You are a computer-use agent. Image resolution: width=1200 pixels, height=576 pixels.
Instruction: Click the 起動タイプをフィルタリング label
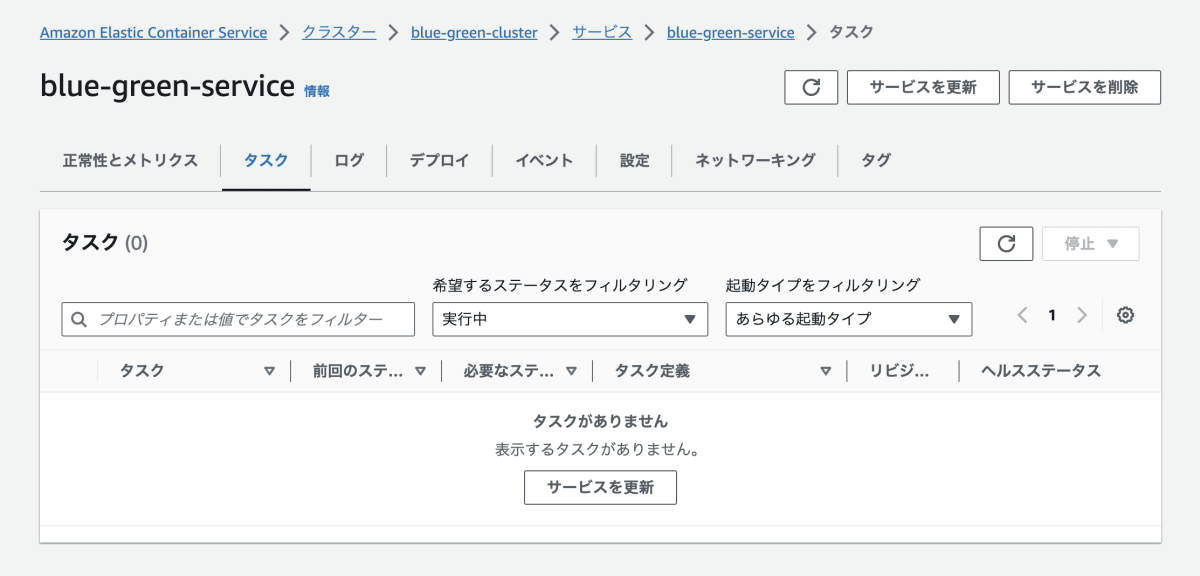click(823, 285)
